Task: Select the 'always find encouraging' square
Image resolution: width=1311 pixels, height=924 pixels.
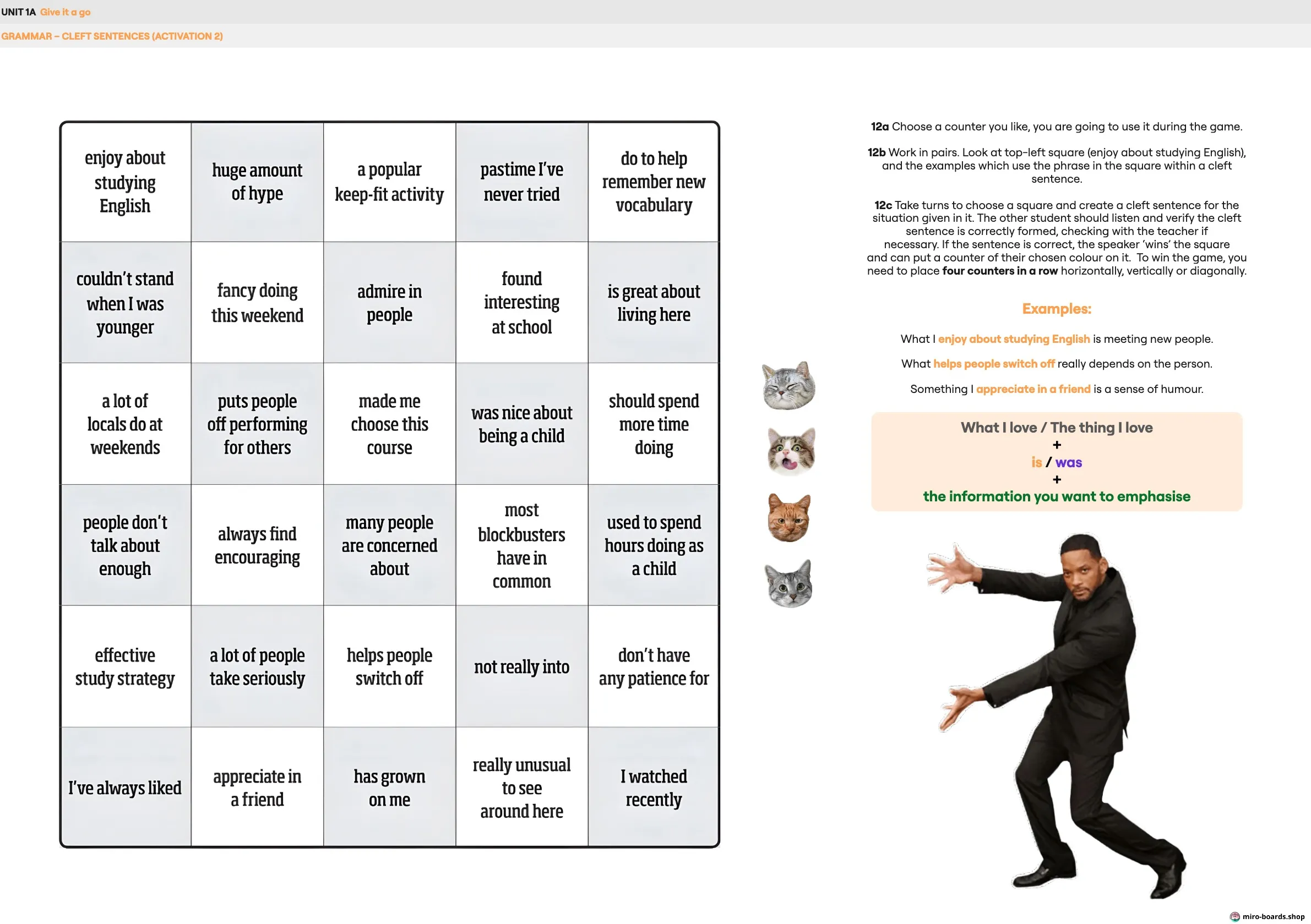Action: pyautogui.click(x=257, y=545)
